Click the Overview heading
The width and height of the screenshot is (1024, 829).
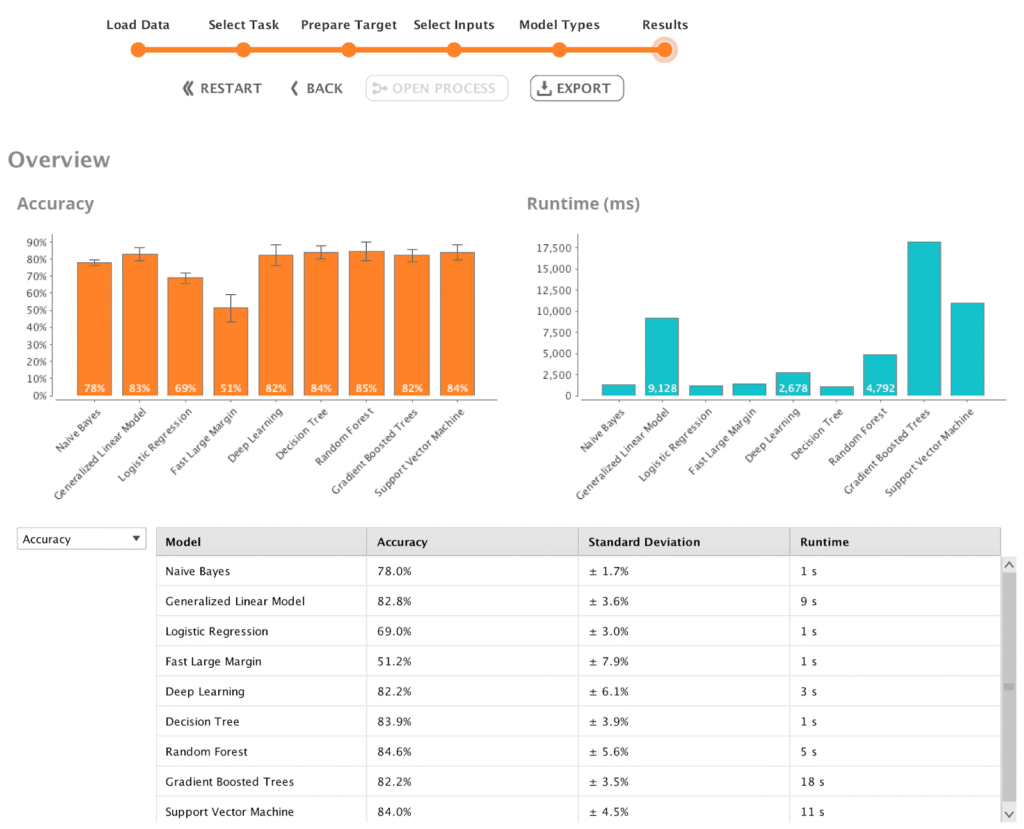[59, 159]
